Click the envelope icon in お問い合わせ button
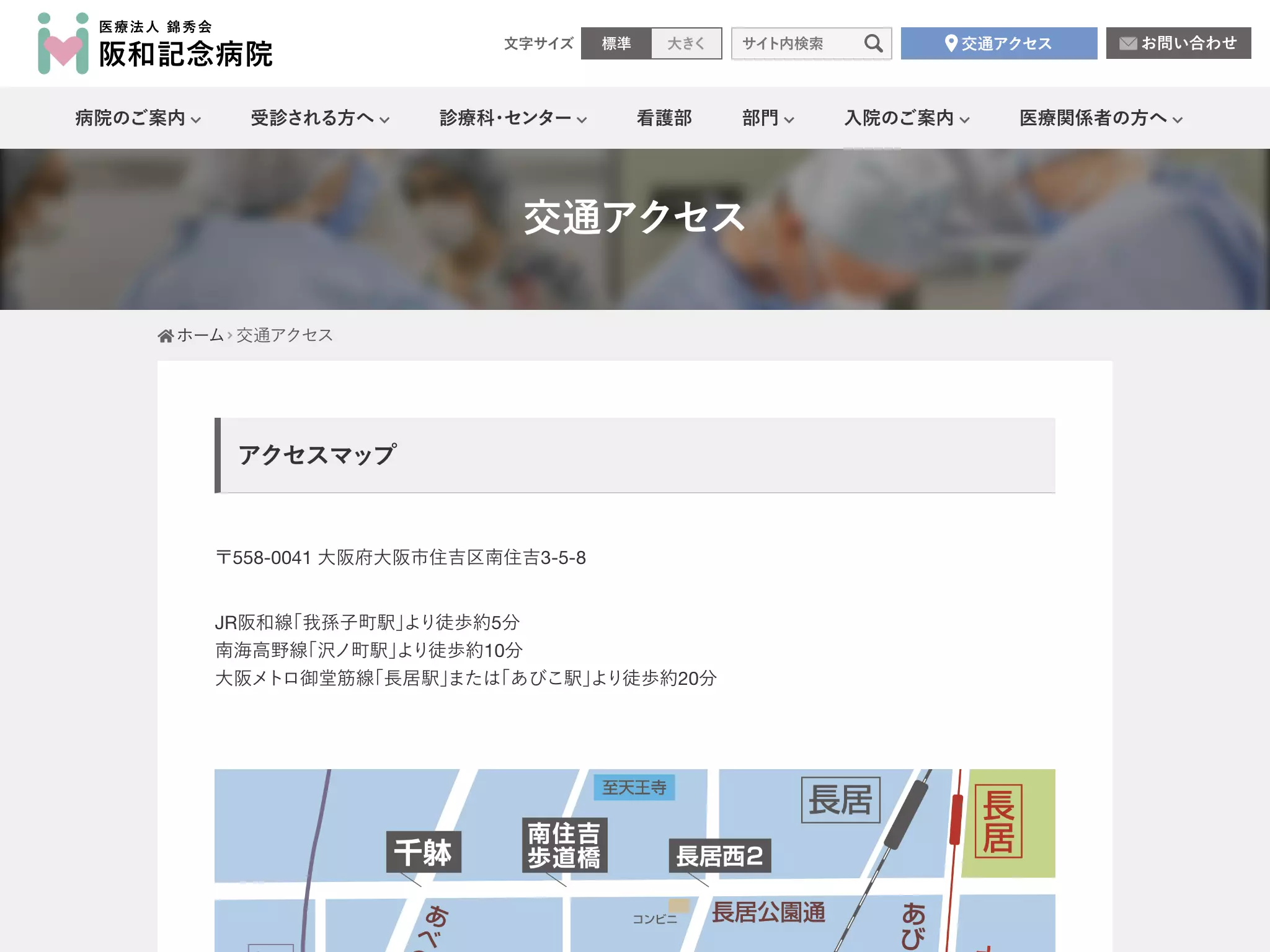Screen dimensions: 1270x952 click(1128, 43)
